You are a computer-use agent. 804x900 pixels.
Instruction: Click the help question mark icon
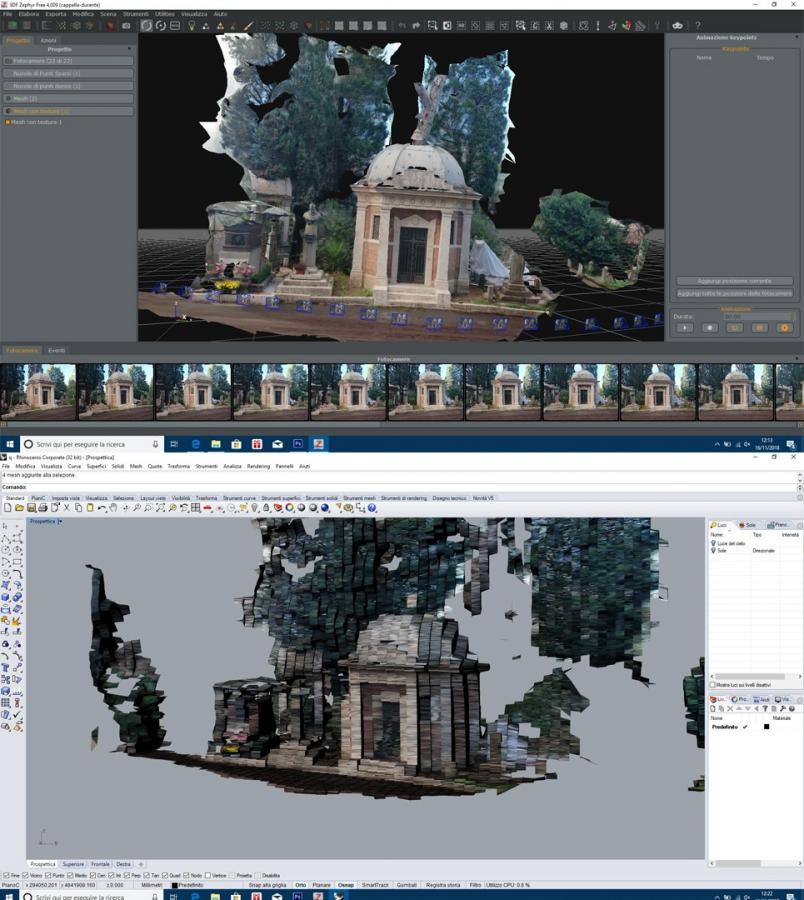click(697, 25)
